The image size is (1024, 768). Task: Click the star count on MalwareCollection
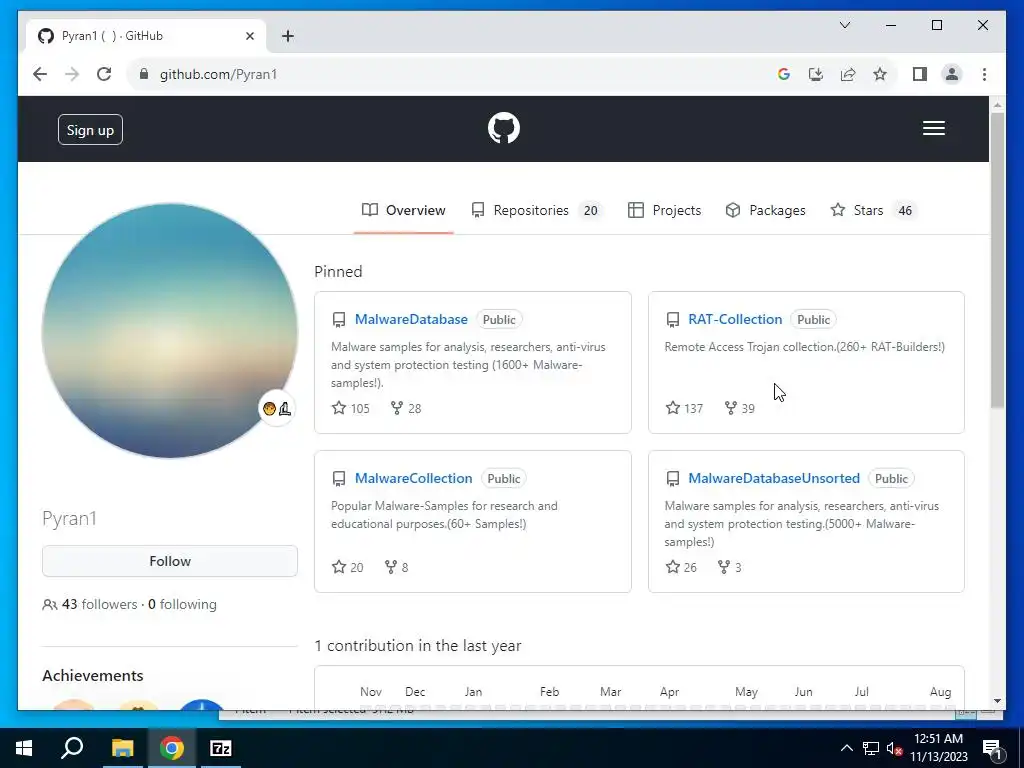click(x=347, y=567)
